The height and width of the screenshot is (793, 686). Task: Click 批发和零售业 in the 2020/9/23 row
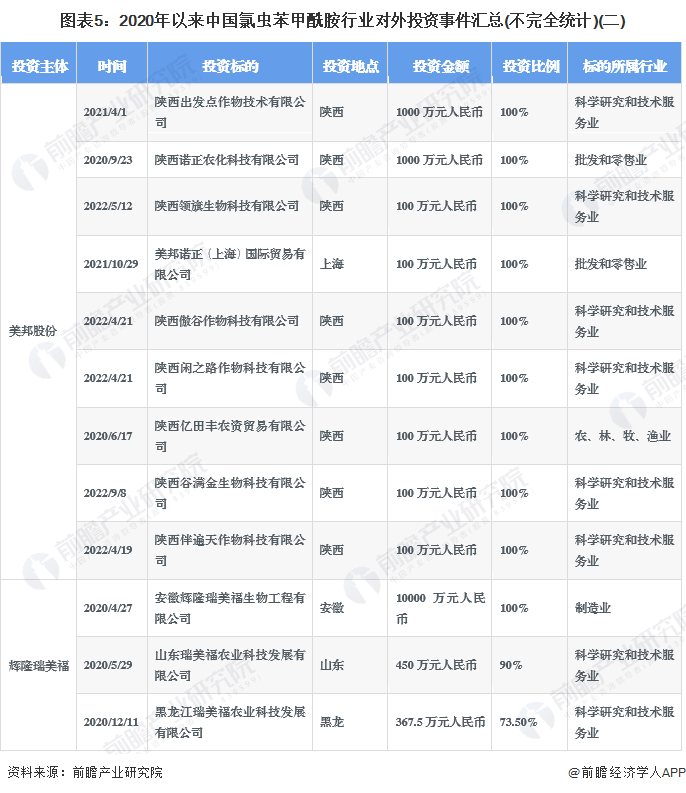point(611,160)
